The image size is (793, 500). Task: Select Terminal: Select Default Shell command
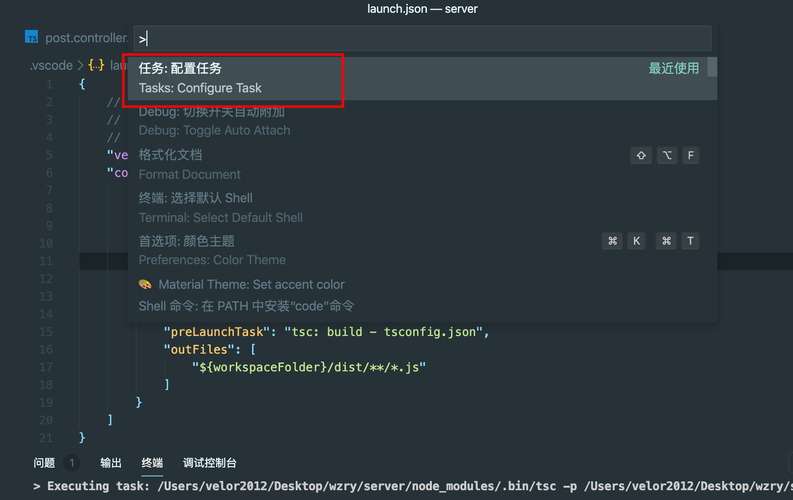pyautogui.click(x=422, y=207)
